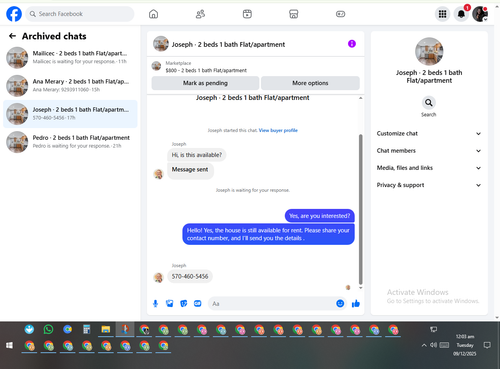Open the Windows Start menu

(x=9, y=345)
